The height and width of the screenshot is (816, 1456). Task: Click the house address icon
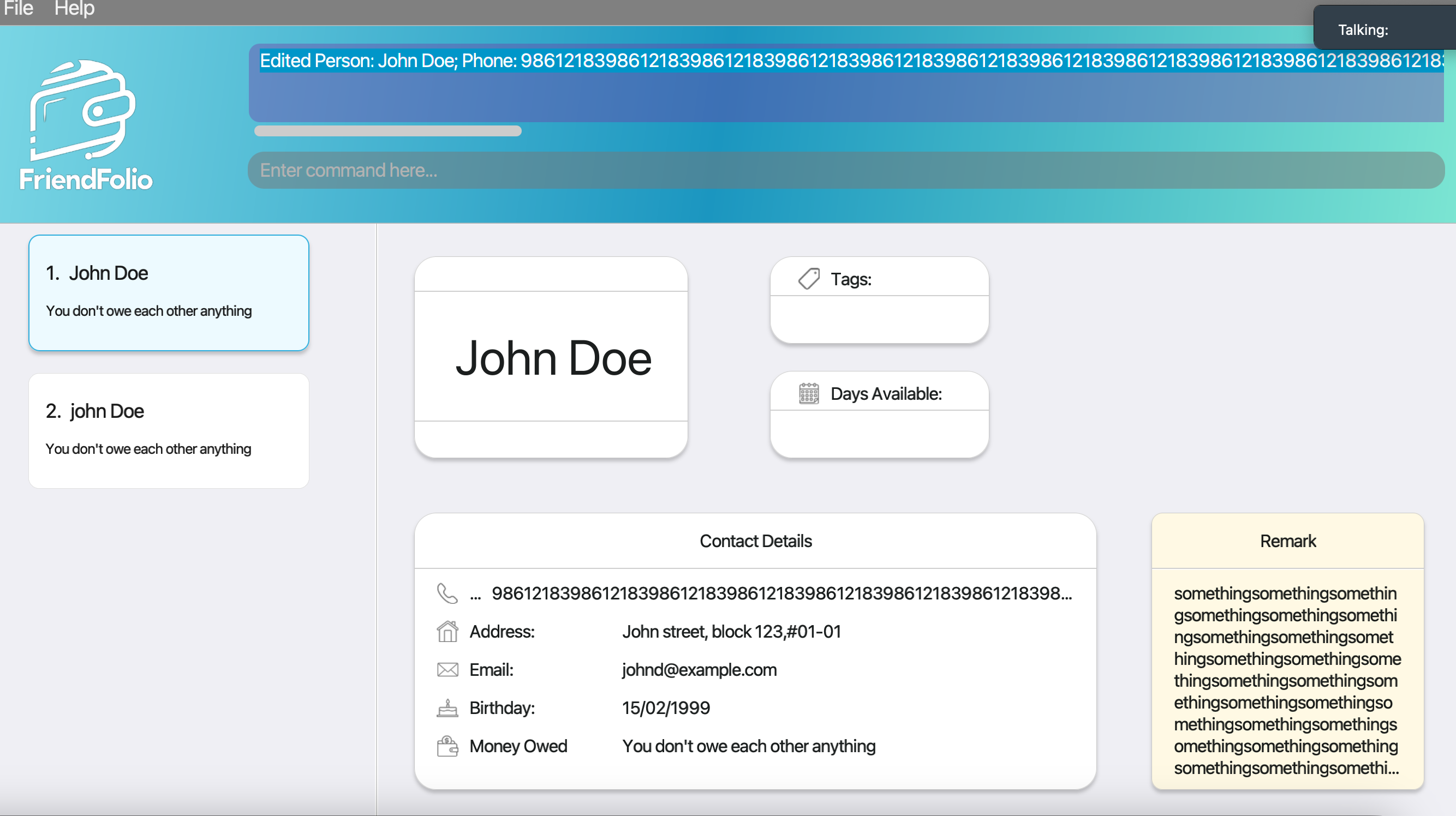(x=447, y=631)
